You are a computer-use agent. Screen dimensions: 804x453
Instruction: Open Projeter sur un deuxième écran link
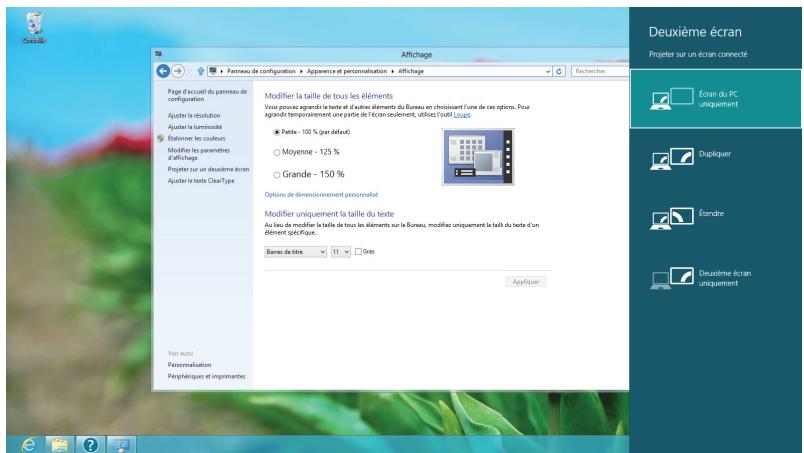pyautogui.click(x=208, y=169)
